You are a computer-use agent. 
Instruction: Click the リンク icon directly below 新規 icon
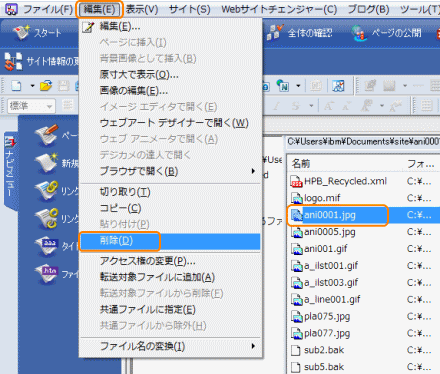point(47,190)
